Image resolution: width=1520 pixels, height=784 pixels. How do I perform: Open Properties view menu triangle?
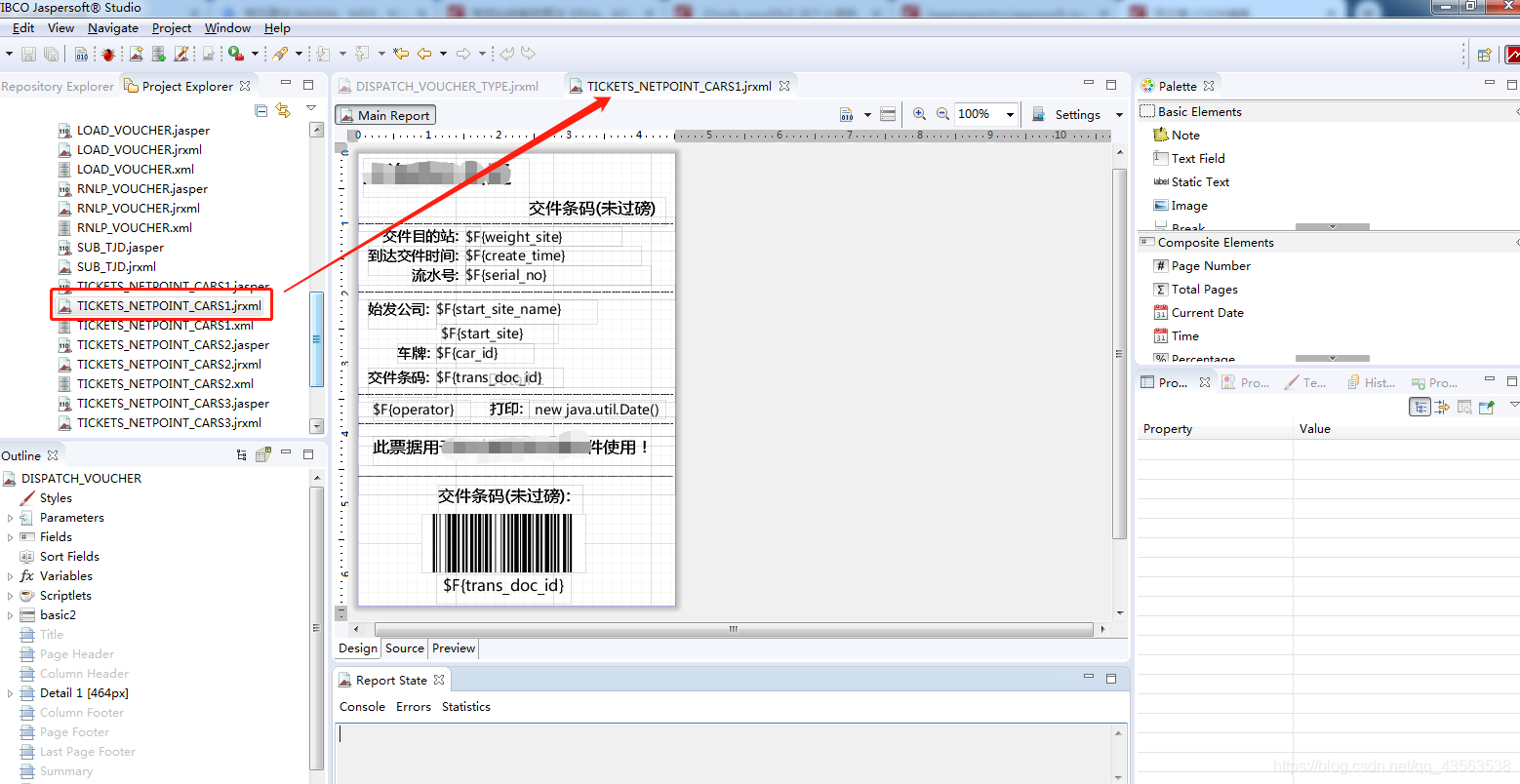pos(1513,405)
